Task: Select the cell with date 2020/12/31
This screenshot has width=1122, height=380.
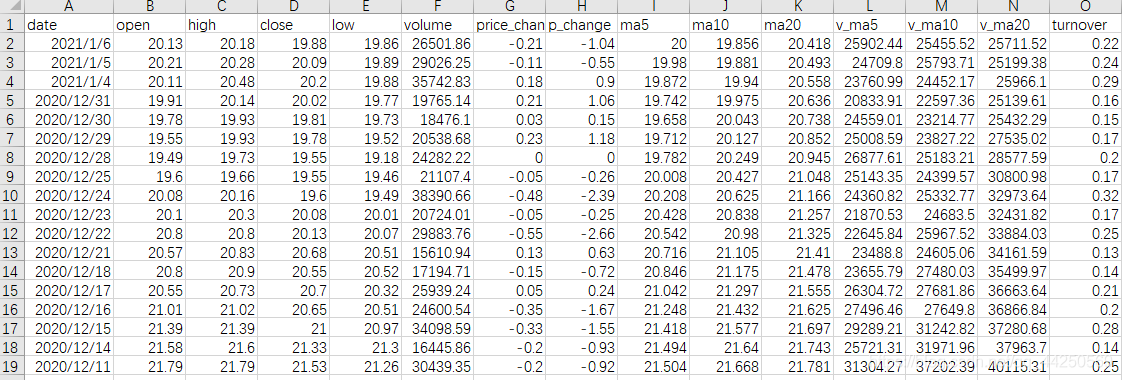Action: pos(69,101)
